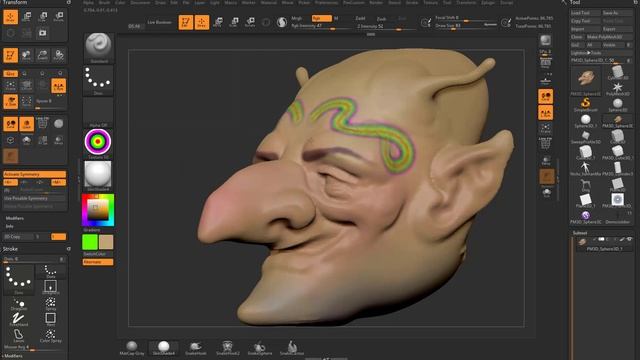Choose the DragDot stroke type
Viewport: 640px width, 360px height.
pos(18,304)
